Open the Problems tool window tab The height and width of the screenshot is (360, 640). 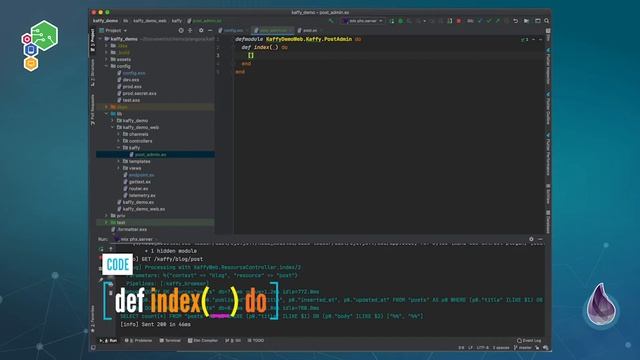(138, 340)
